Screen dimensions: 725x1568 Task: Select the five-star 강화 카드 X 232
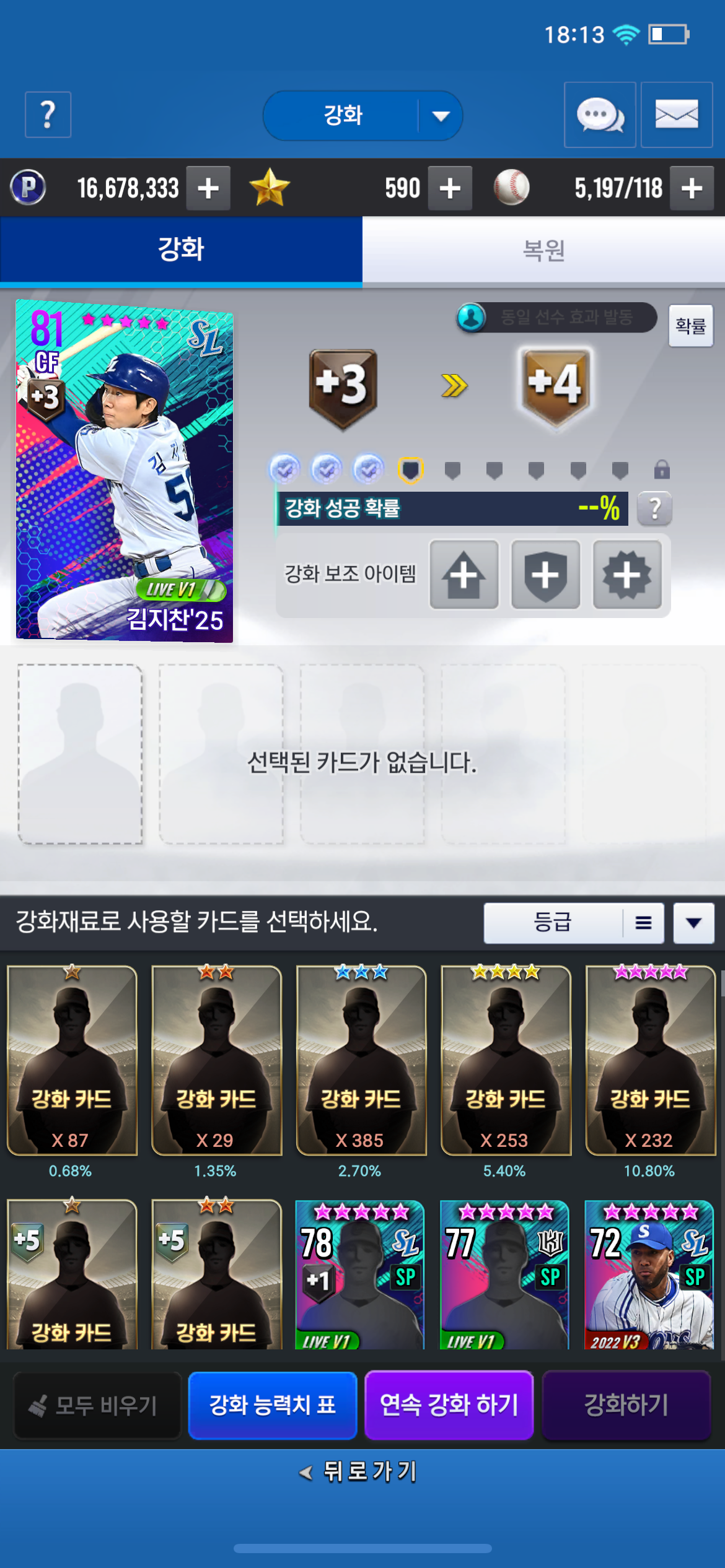651,1060
